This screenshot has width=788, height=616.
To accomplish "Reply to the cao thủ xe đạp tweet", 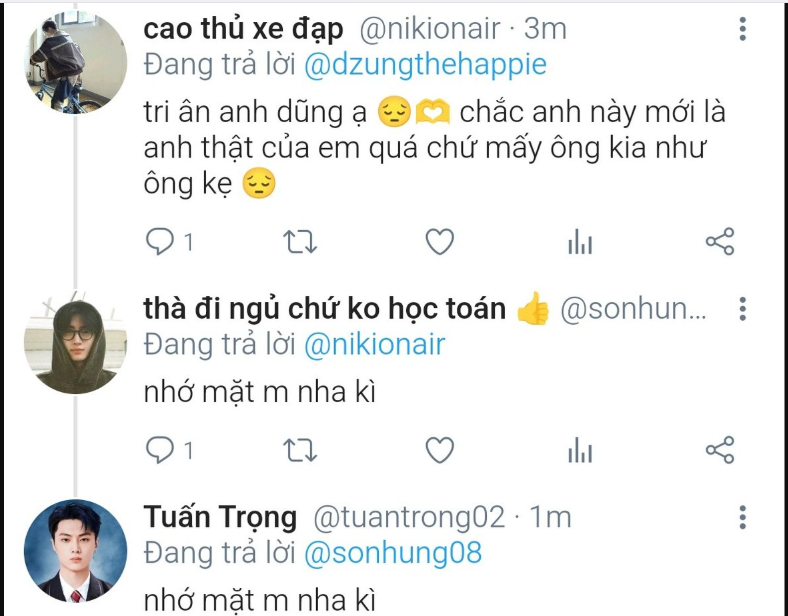I will pyautogui.click(x=160, y=242).
